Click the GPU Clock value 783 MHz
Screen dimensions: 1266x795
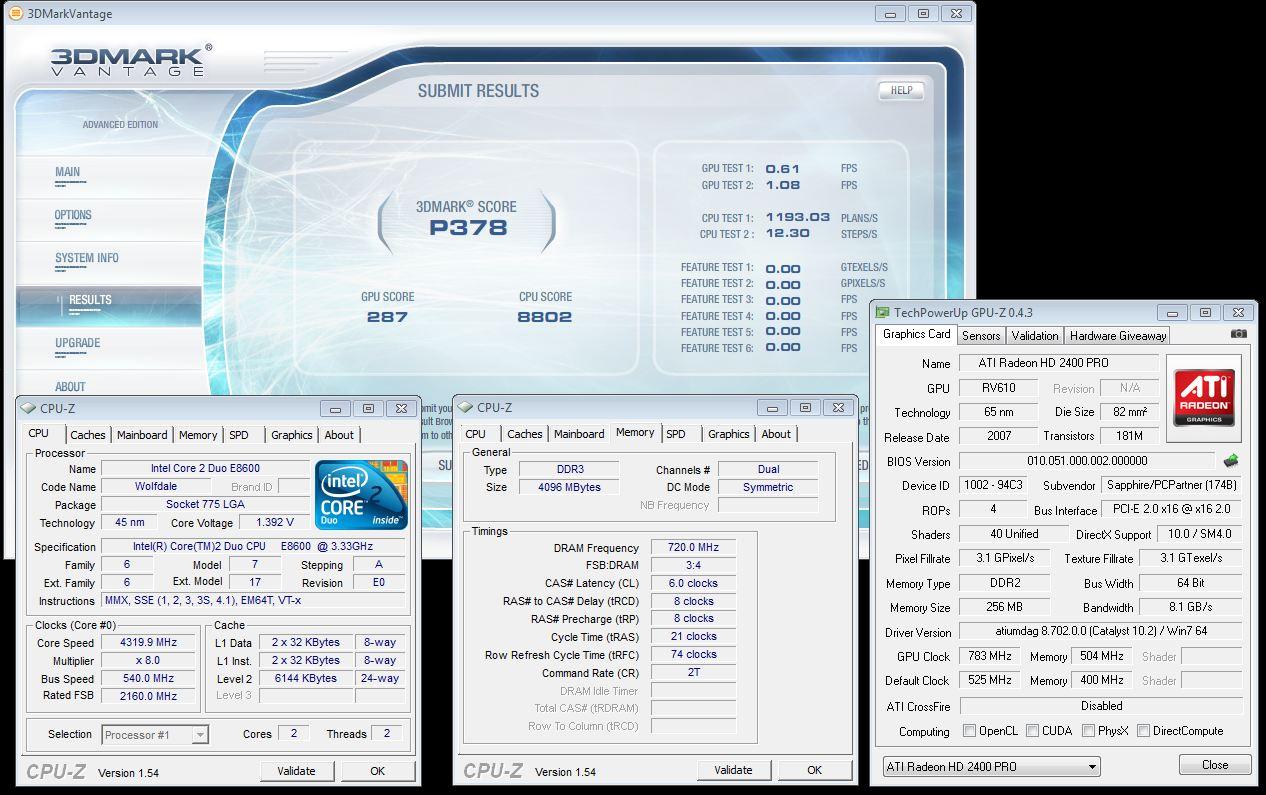click(x=990, y=657)
